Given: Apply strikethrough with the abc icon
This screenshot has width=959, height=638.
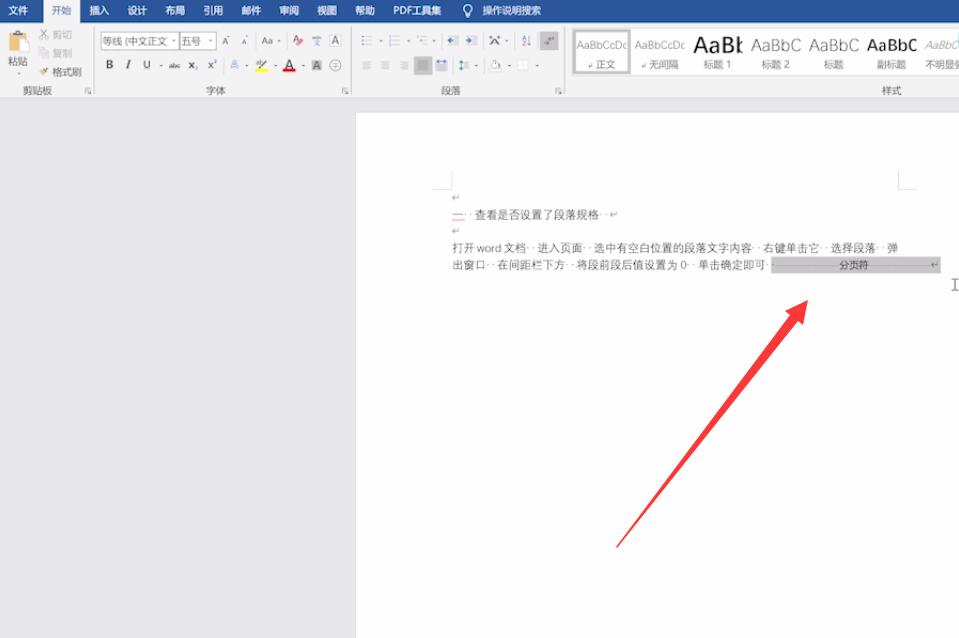Looking at the screenshot, I should [174, 65].
